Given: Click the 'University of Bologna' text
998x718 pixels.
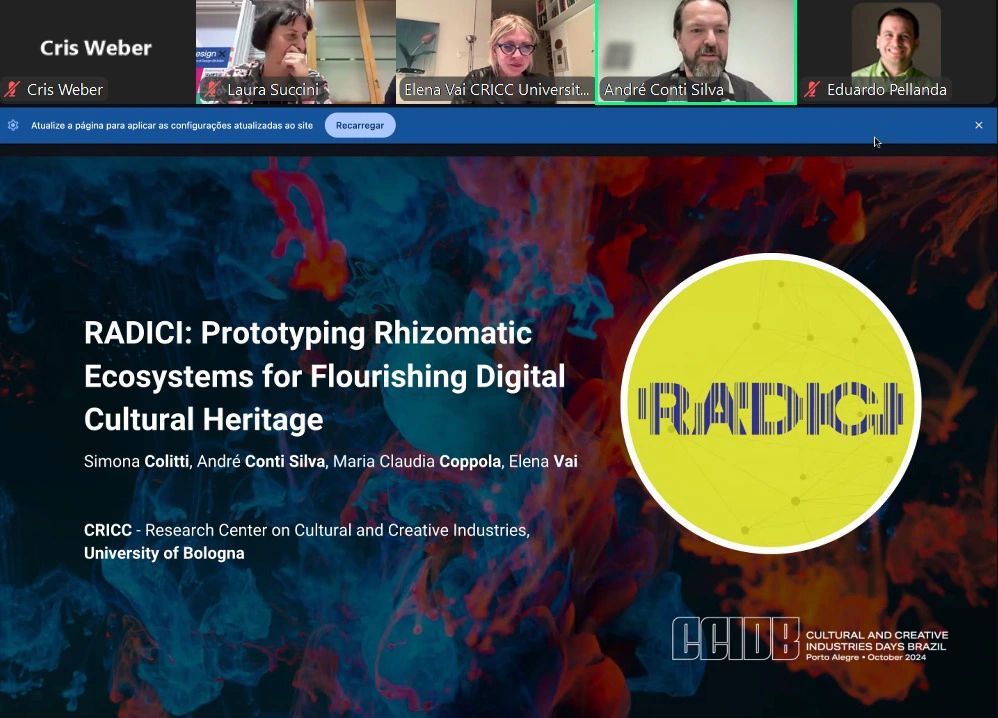Looking at the screenshot, I should (x=164, y=553).
